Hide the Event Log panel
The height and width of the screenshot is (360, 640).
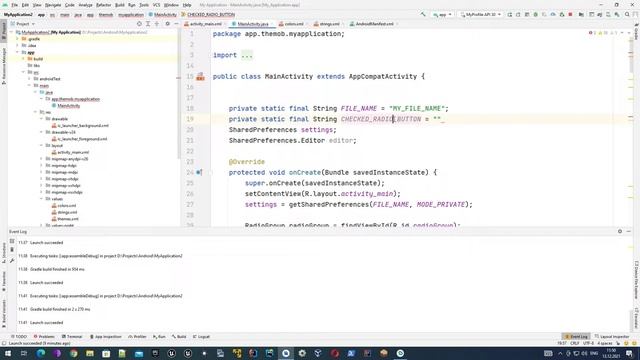tap(629, 231)
